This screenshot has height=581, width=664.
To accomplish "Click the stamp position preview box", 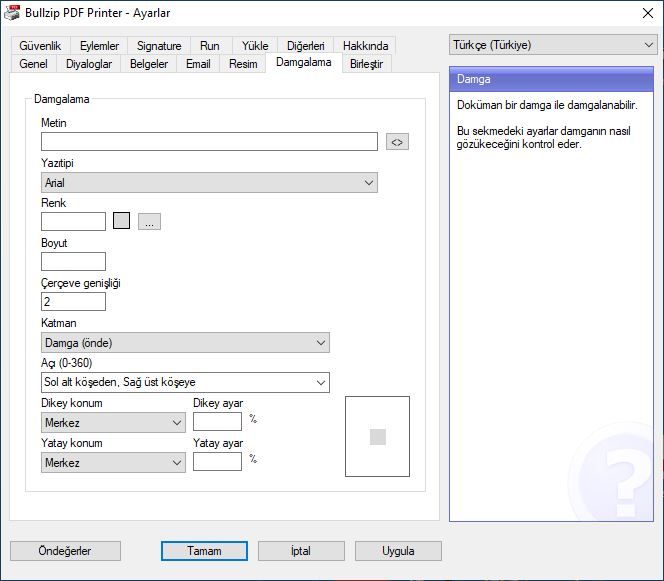I will pyautogui.click(x=377, y=437).
